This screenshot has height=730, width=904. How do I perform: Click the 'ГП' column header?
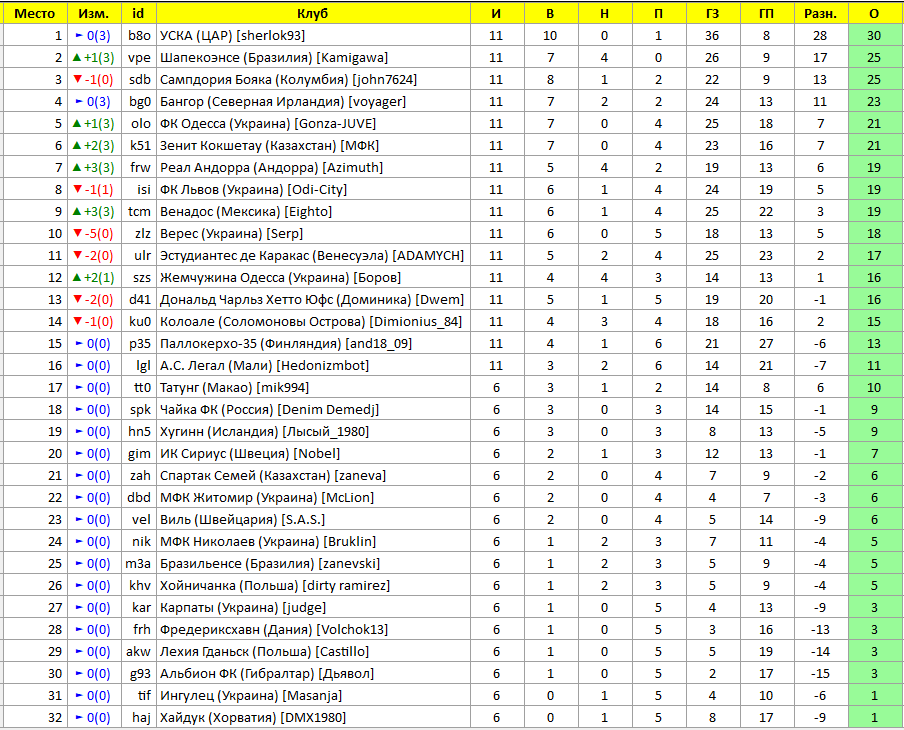pyautogui.click(x=766, y=13)
